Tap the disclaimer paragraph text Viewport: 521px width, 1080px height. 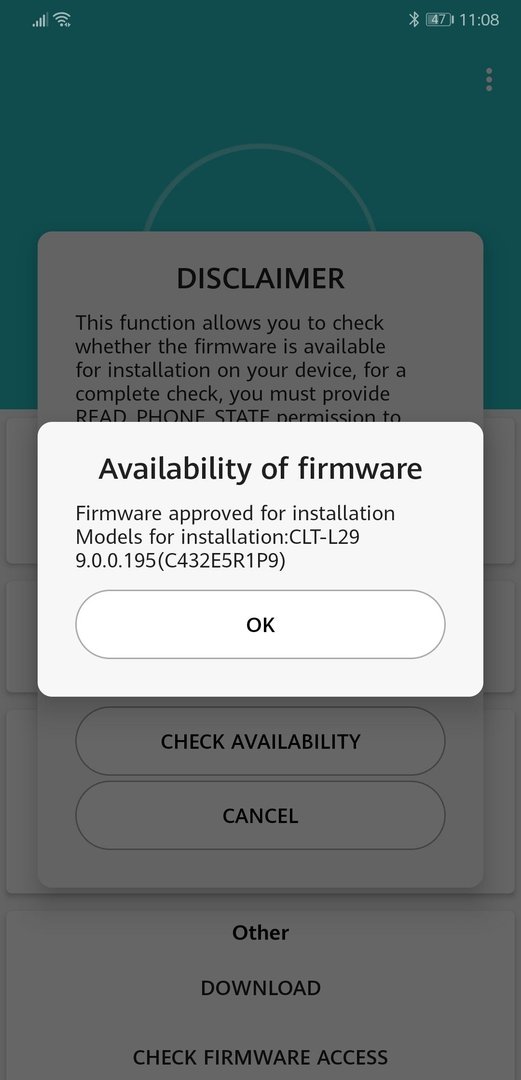pos(241,369)
